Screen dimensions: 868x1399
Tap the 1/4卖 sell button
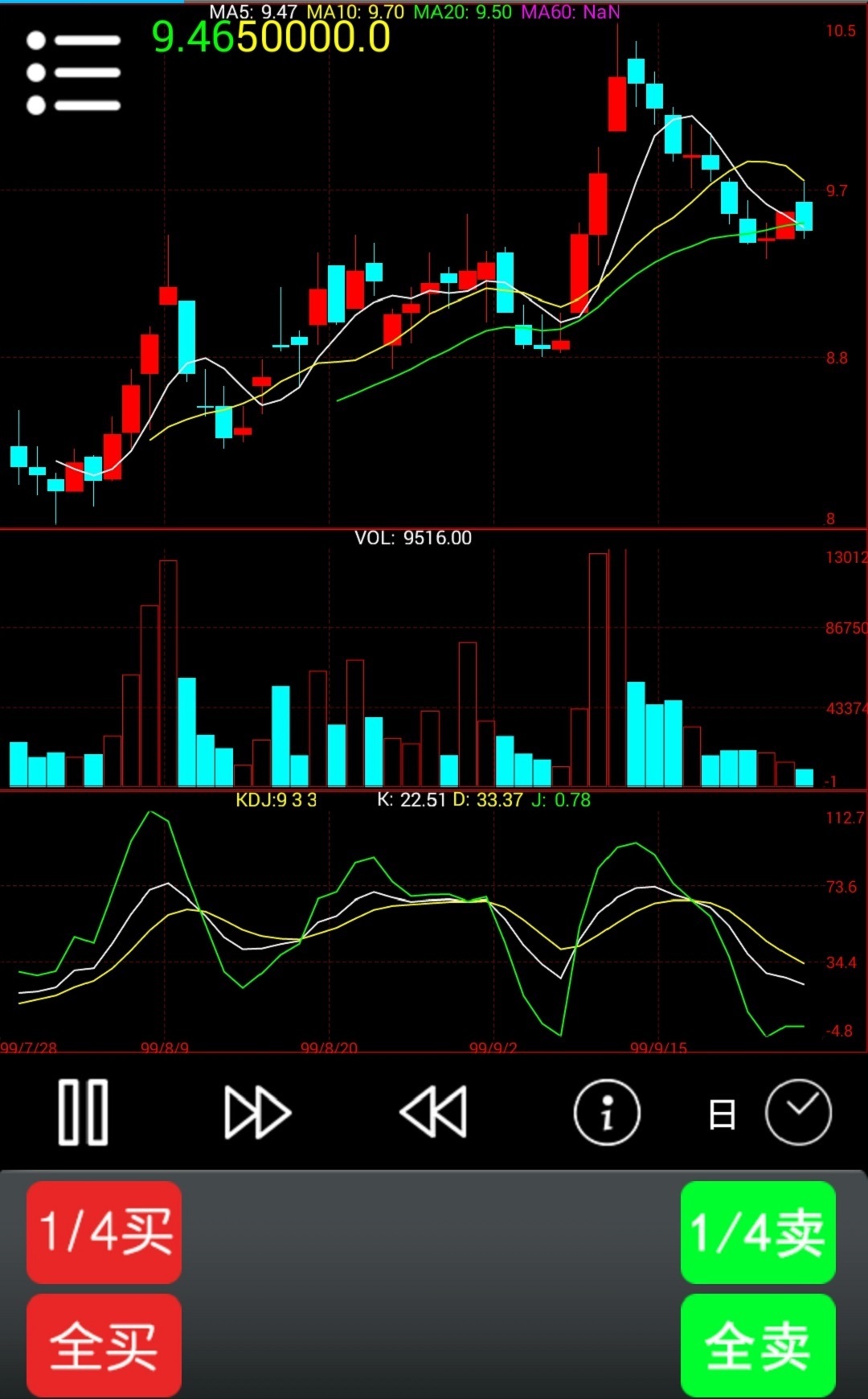[758, 1232]
